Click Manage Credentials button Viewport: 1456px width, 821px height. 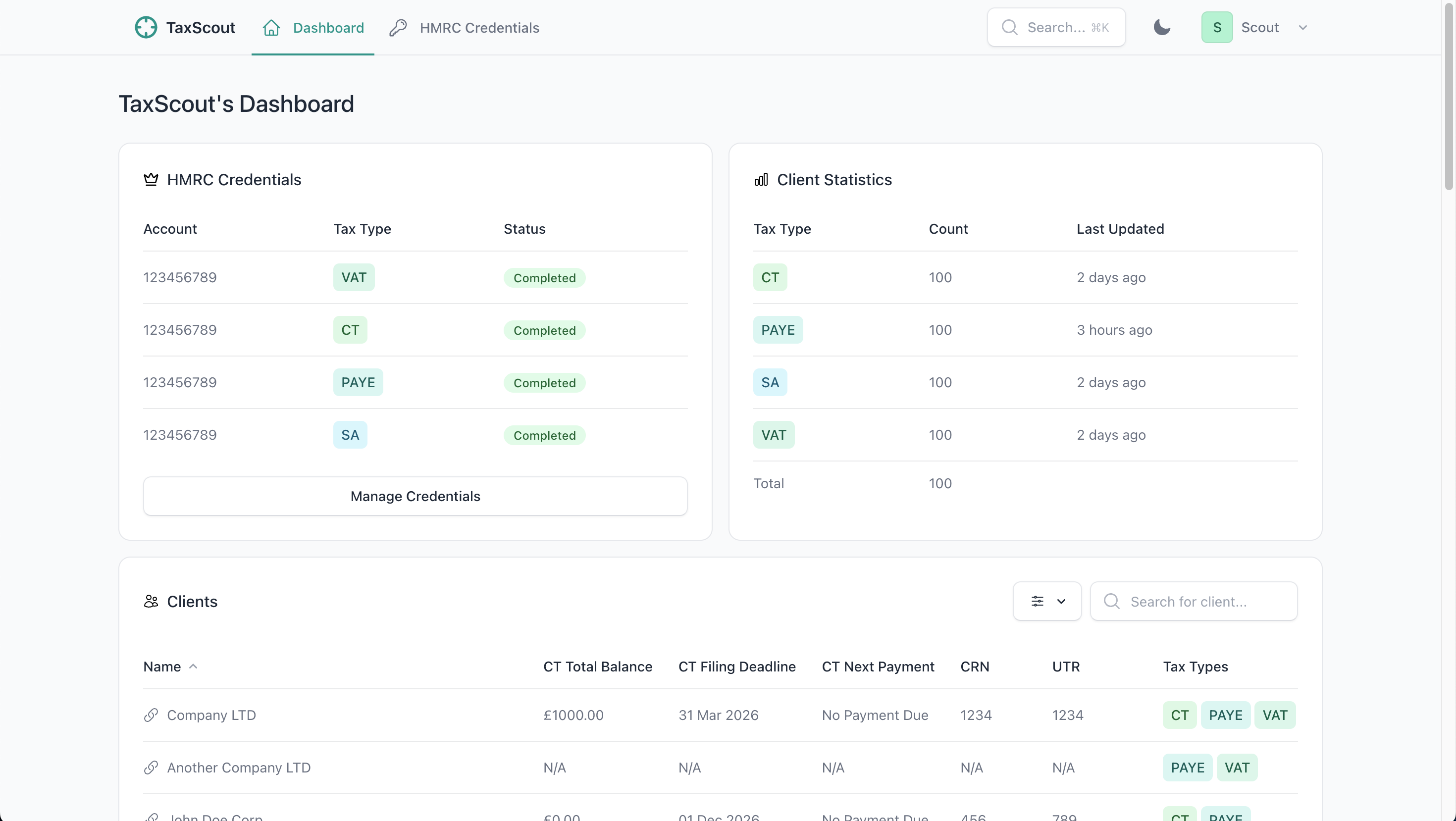pyautogui.click(x=416, y=496)
